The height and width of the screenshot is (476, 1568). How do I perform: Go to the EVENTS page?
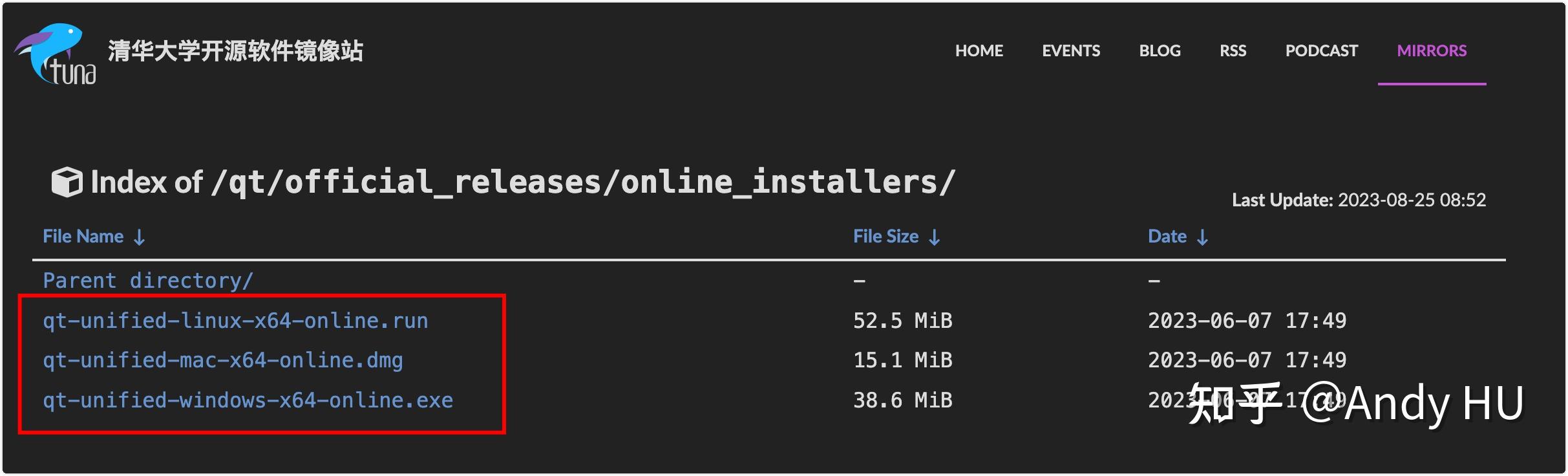(1071, 50)
